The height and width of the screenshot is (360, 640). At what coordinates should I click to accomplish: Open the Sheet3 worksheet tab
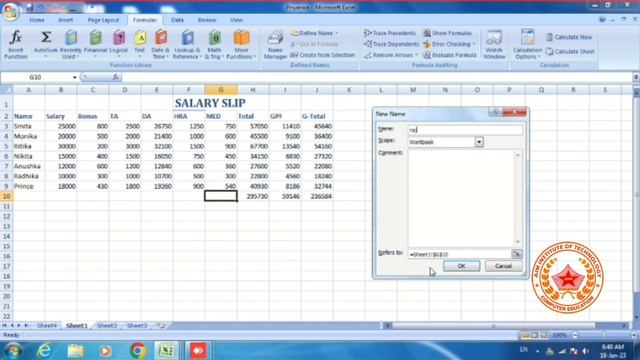click(x=137, y=326)
